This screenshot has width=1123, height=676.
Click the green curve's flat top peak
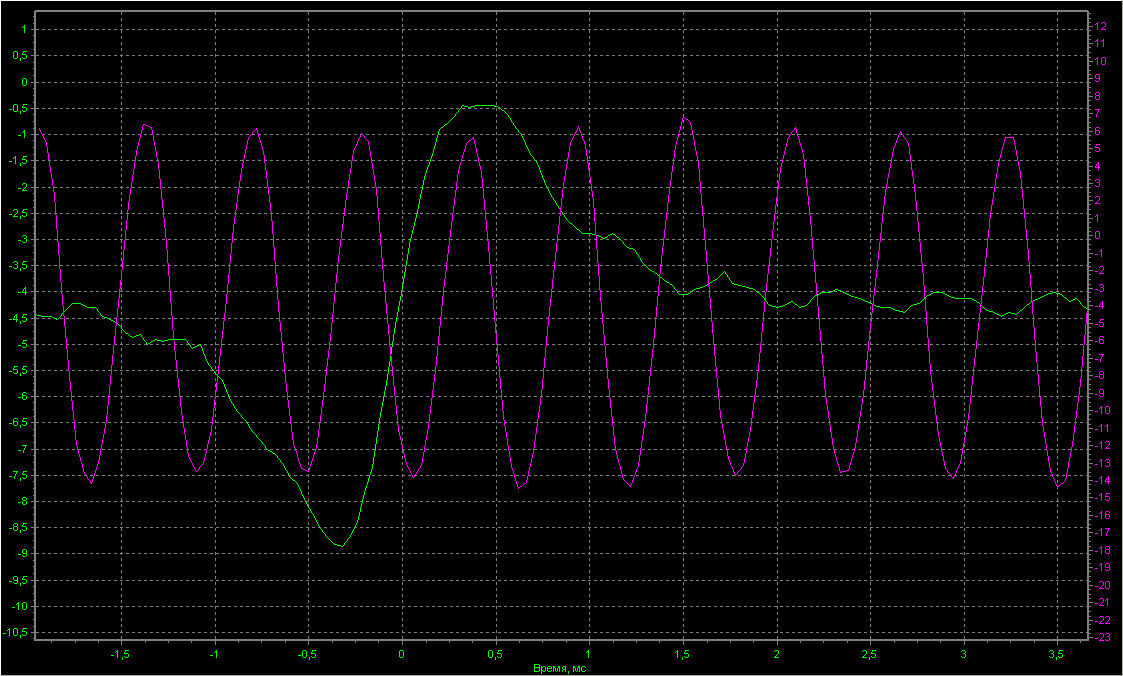pos(480,105)
